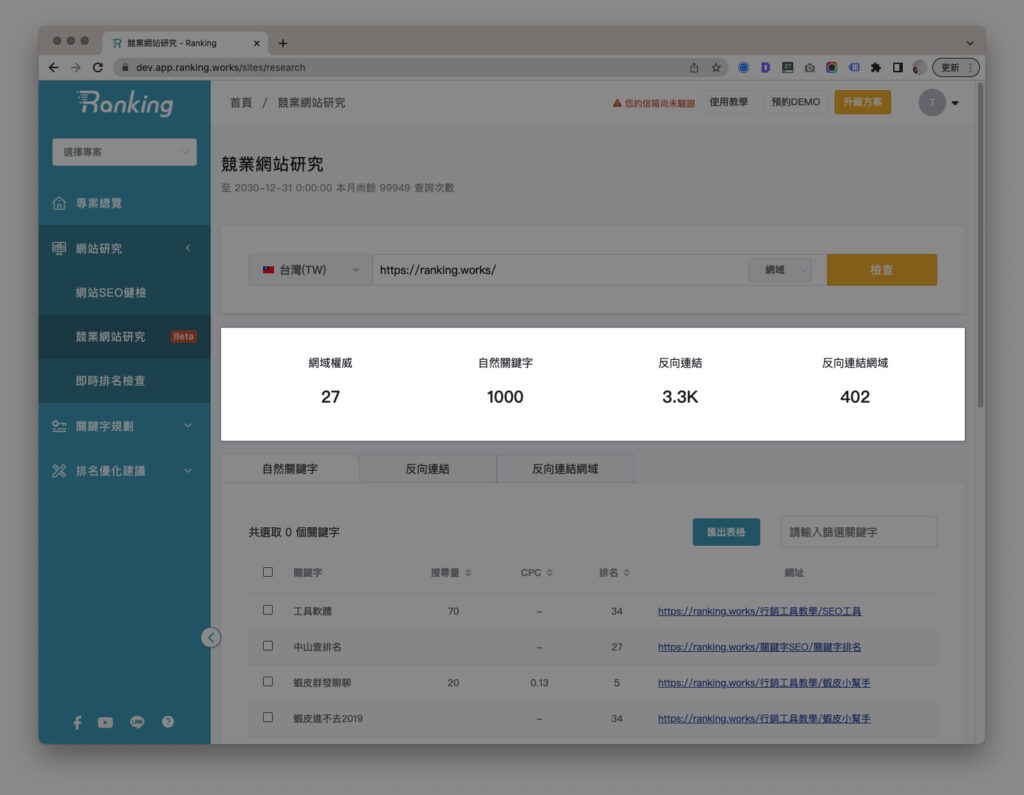Click the Ranking logo in sidebar
Image resolution: width=1024 pixels, height=795 pixels.
pyautogui.click(x=125, y=103)
